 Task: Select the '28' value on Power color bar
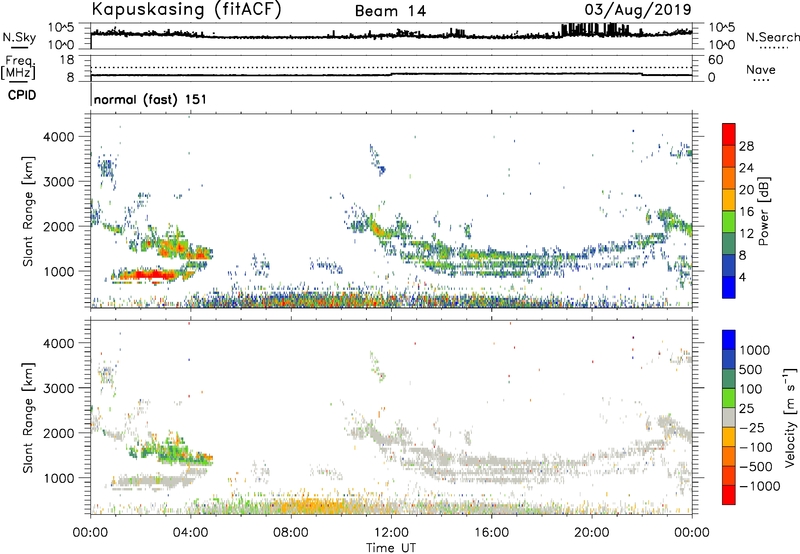pyautogui.click(x=746, y=146)
